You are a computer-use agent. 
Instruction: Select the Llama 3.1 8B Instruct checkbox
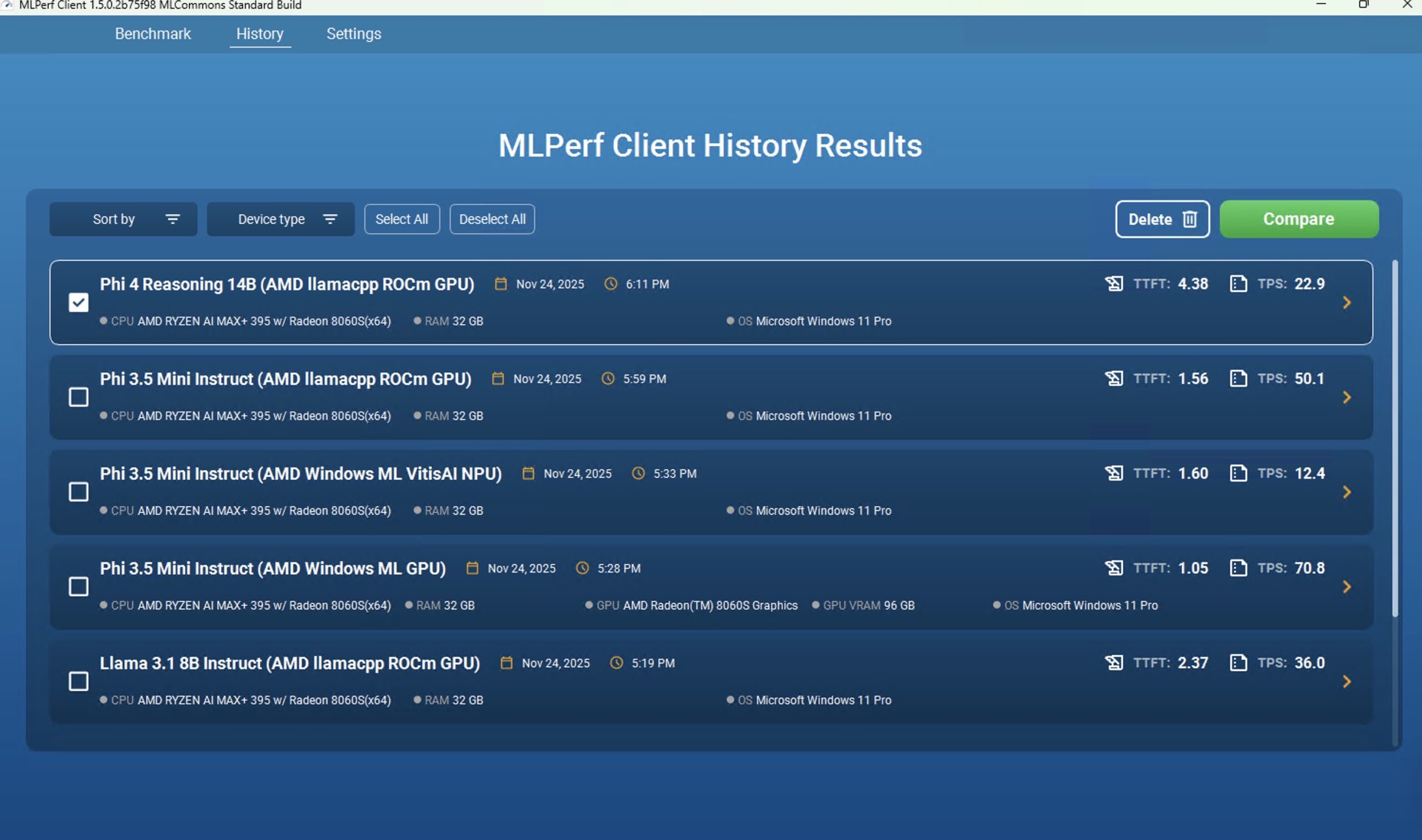(x=79, y=682)
